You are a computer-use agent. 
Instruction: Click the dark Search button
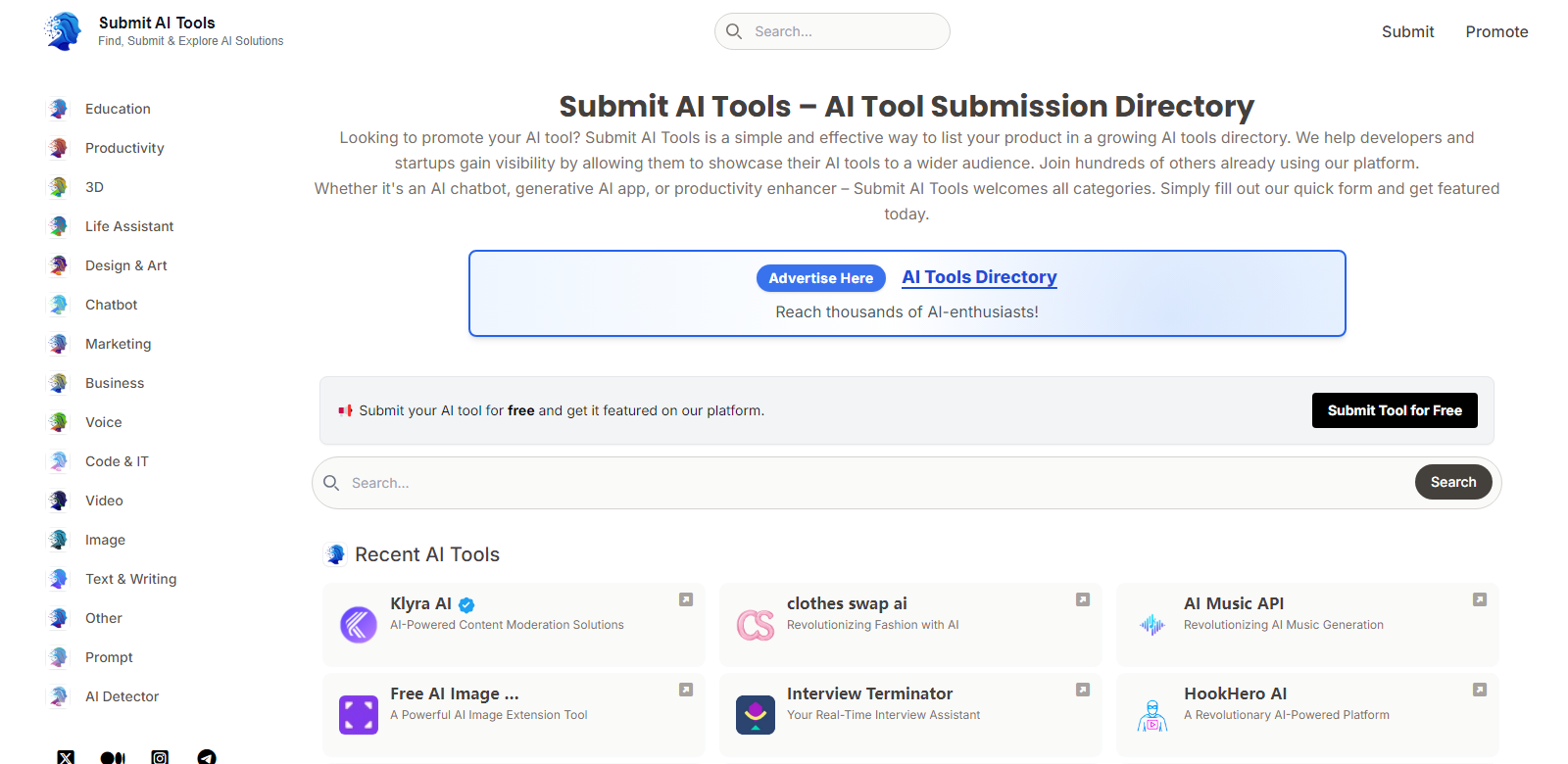pos(1453,482)
